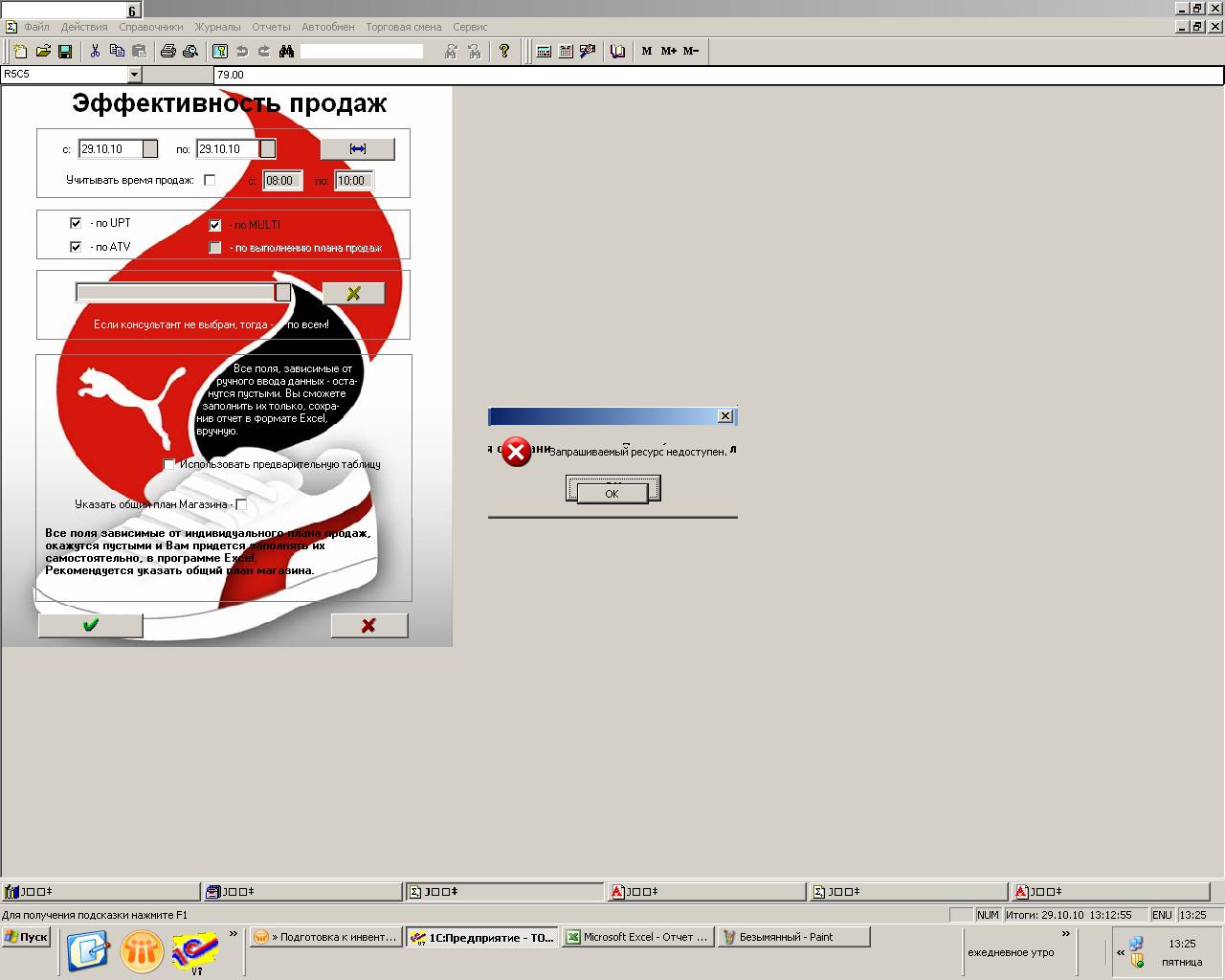Open the calculator tool icon
The width and height of the screenshot is (1225, 980).
click(544, 52)
